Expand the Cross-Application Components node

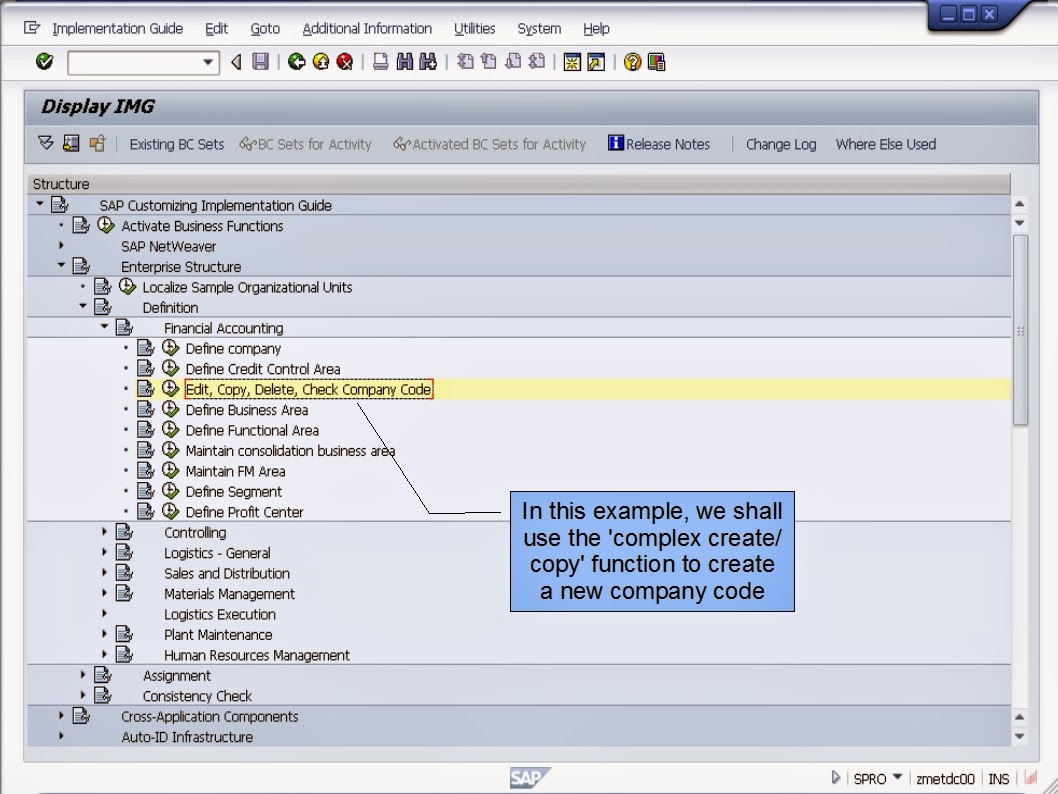pyautogui.click(x=61, y=716)
